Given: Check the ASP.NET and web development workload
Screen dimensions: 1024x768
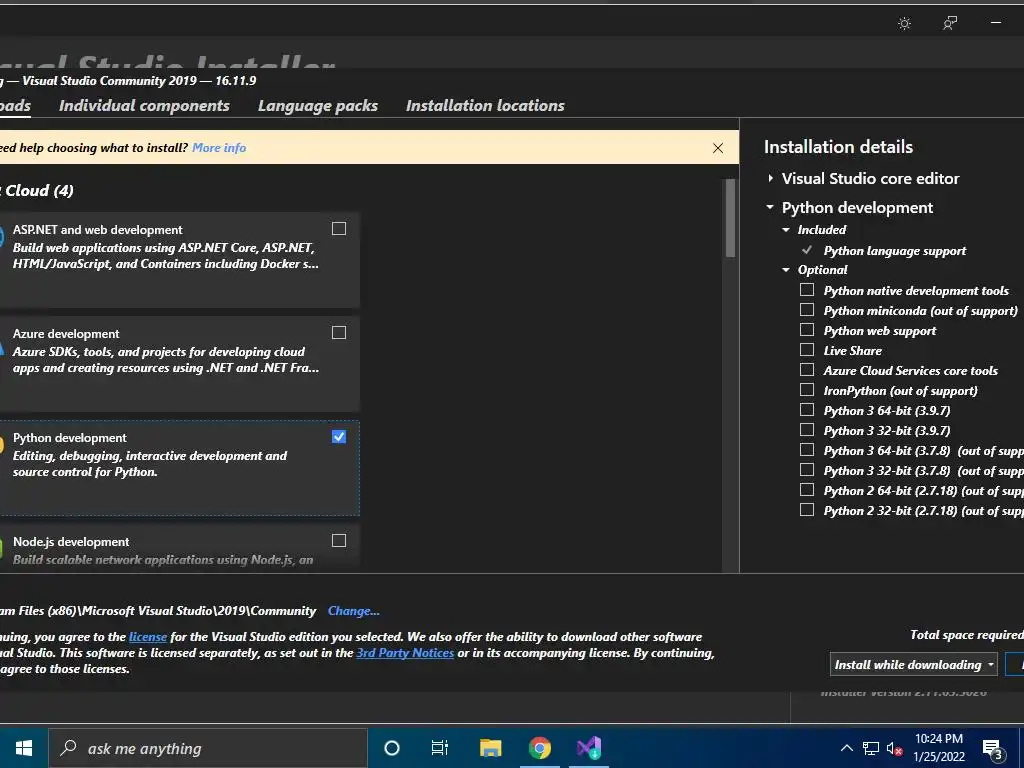Looking at the screenshot, I should [339, 229].
